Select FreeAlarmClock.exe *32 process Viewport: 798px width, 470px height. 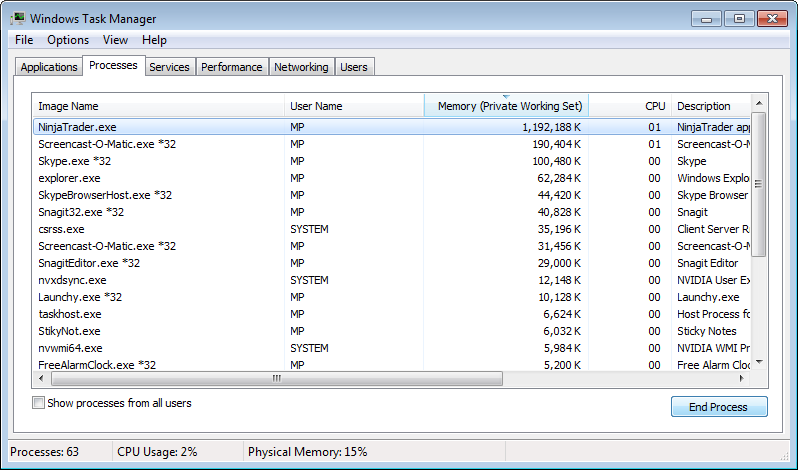tap(392, 364)
